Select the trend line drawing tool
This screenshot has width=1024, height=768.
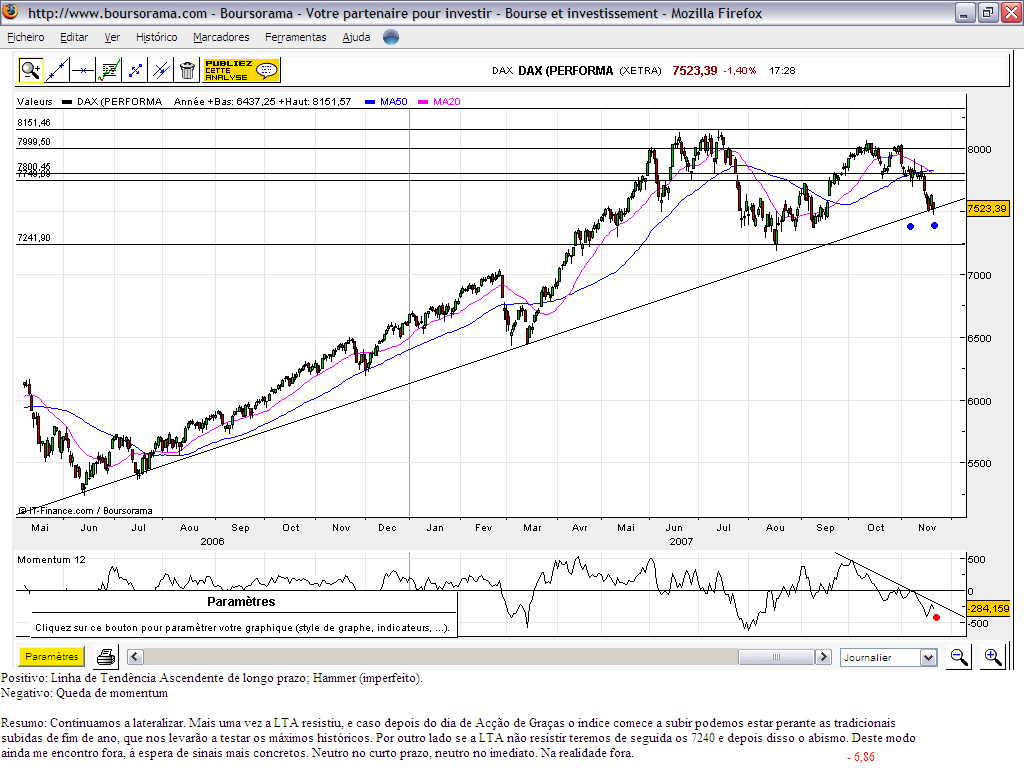point(57,70)
